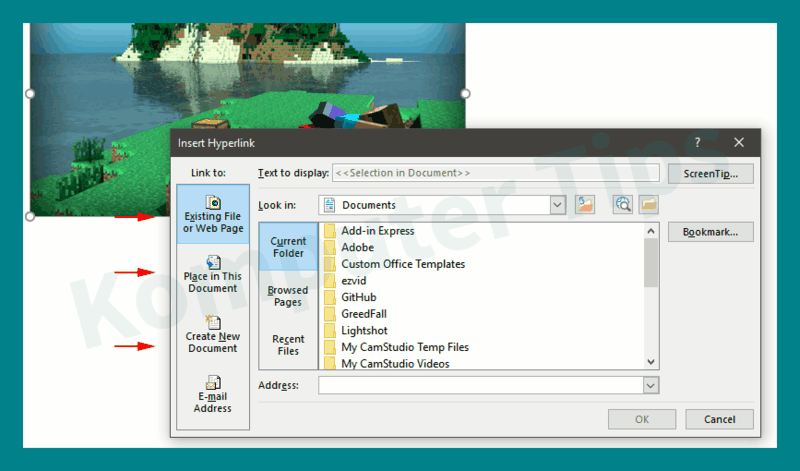Image resolution: width=800 pixels, height=471 pixels.
Task: Click the Up One Folder icon
Action: [x=586, y=205]
